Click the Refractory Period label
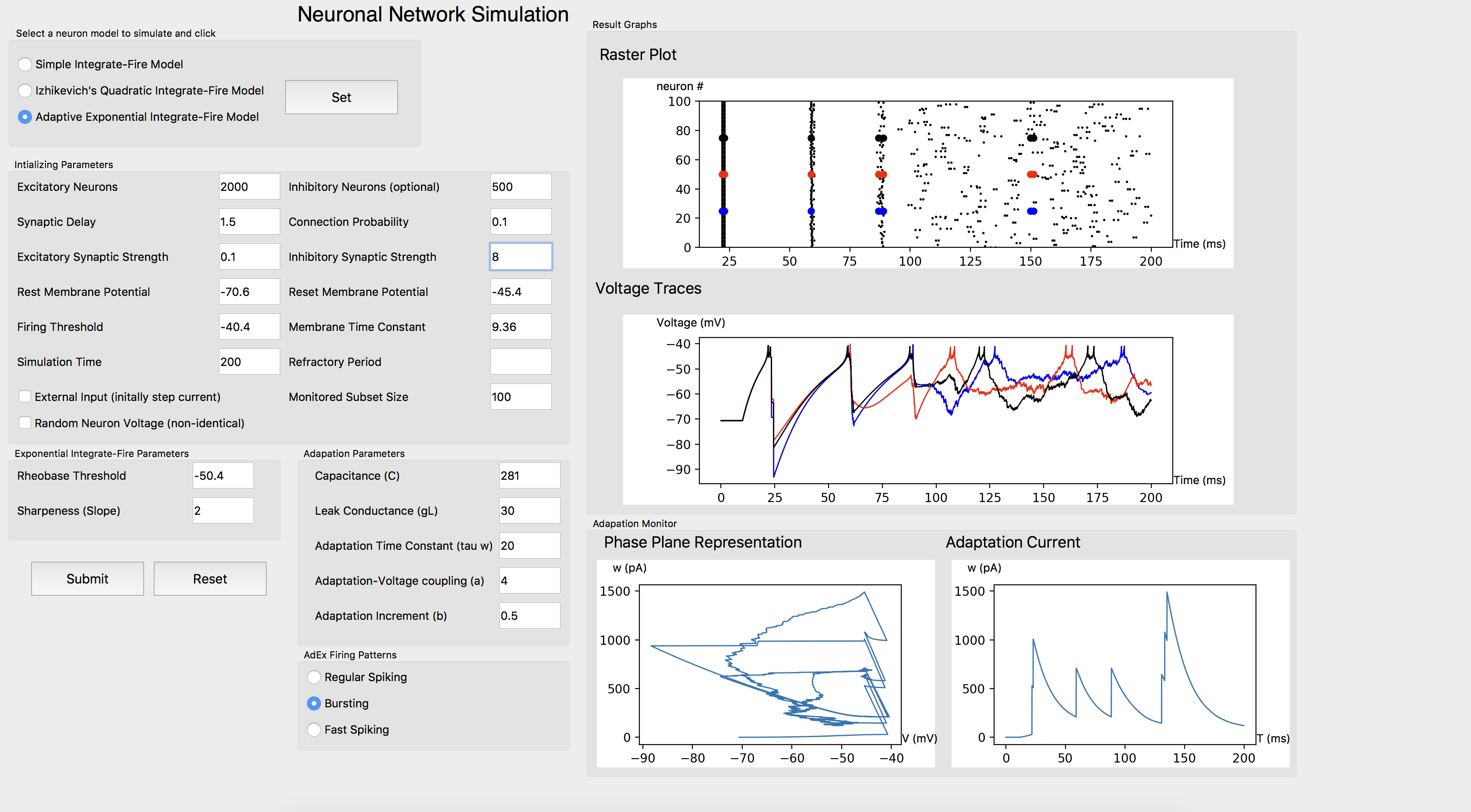 [335, 362]
